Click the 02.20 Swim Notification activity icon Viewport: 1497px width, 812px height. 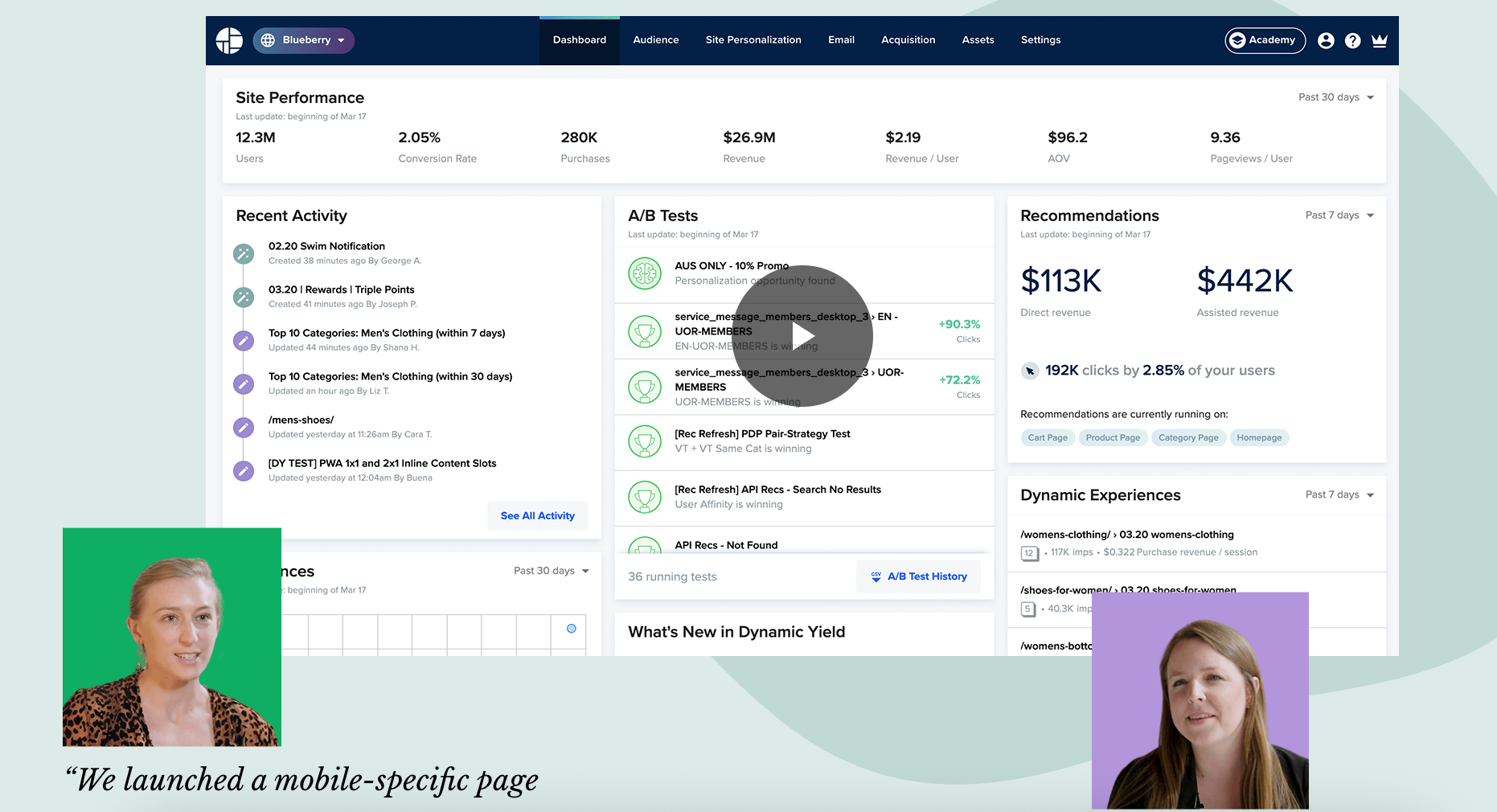click(x=244, y=254)
